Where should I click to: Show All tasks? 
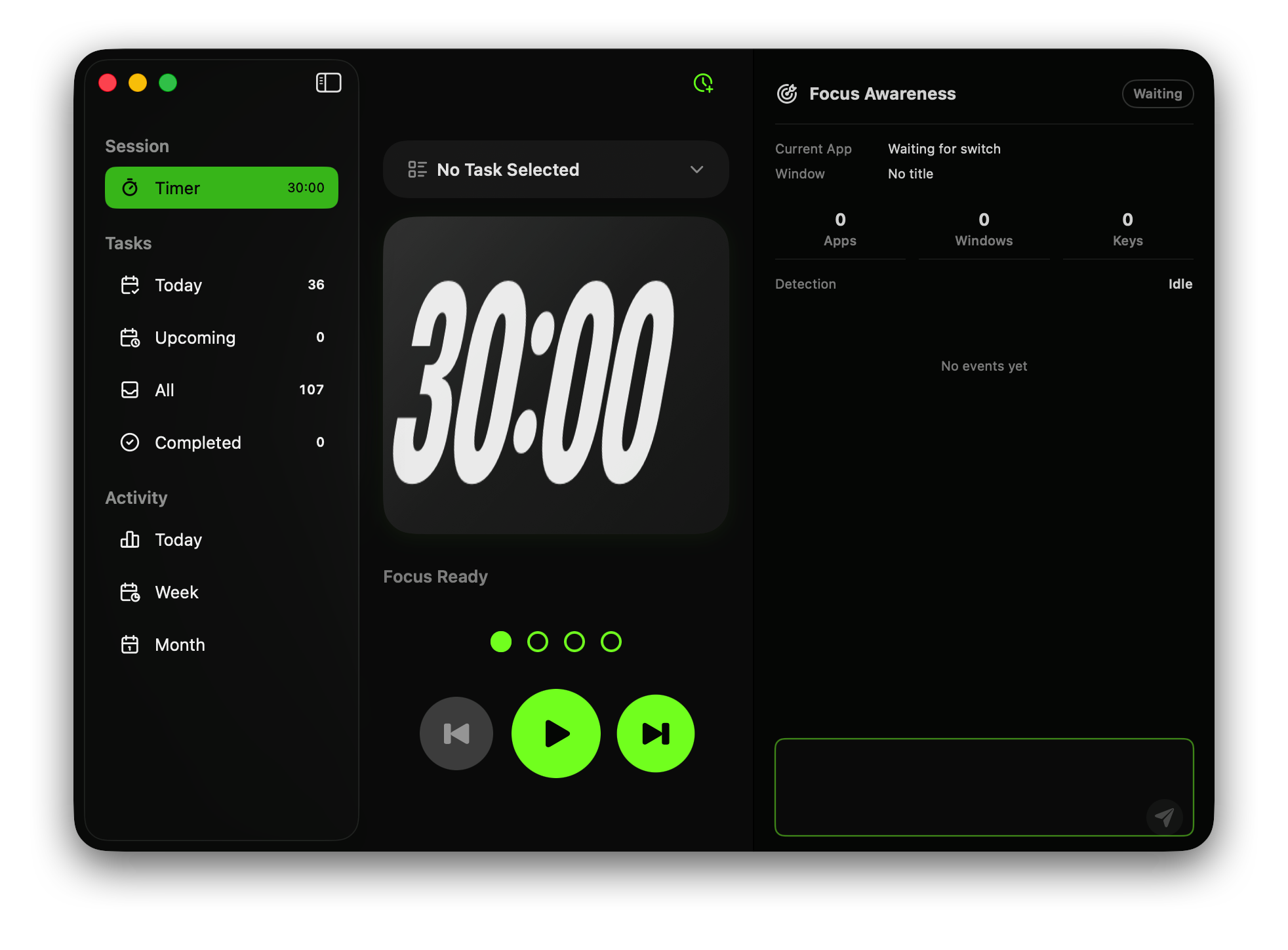coord(222,390)
